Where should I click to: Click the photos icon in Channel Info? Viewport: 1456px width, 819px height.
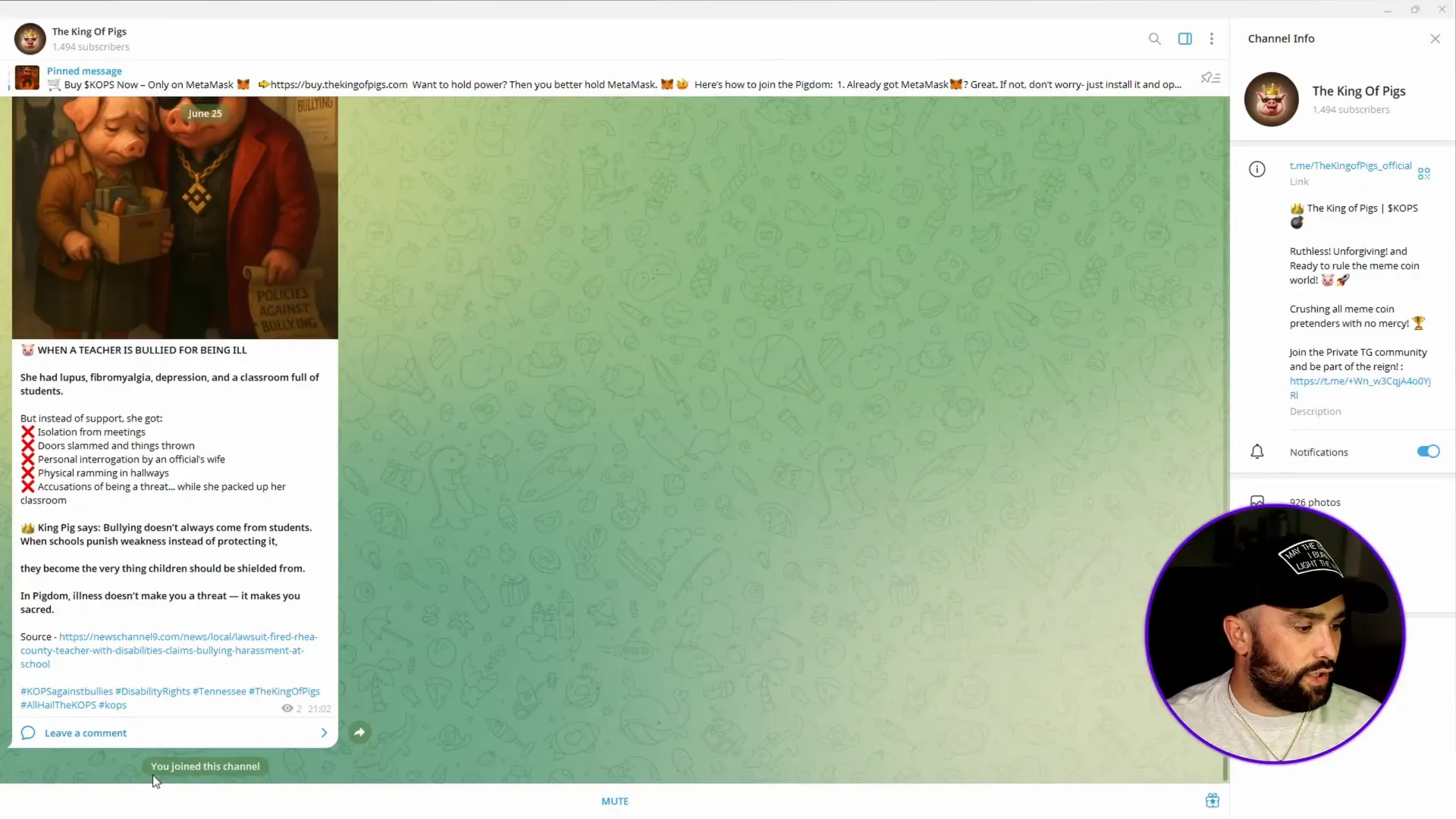pos(1257,501)
